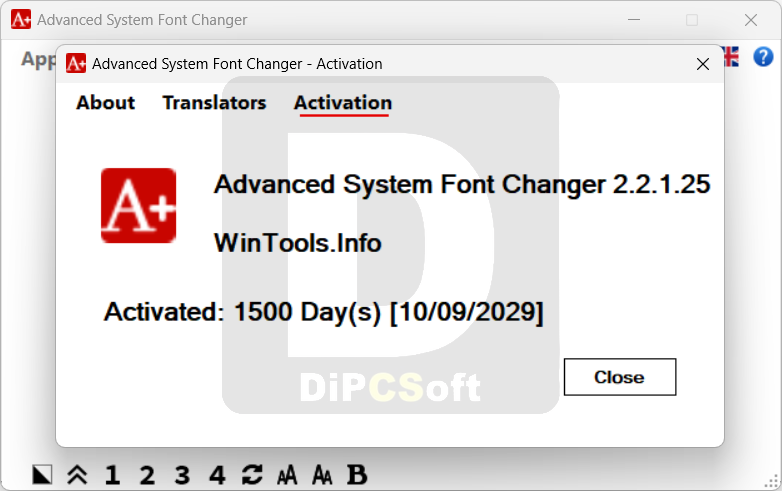This screenshot has height=491, width=782.
Task: Click the WinTools.Info text
Action: tap(298, 243)
